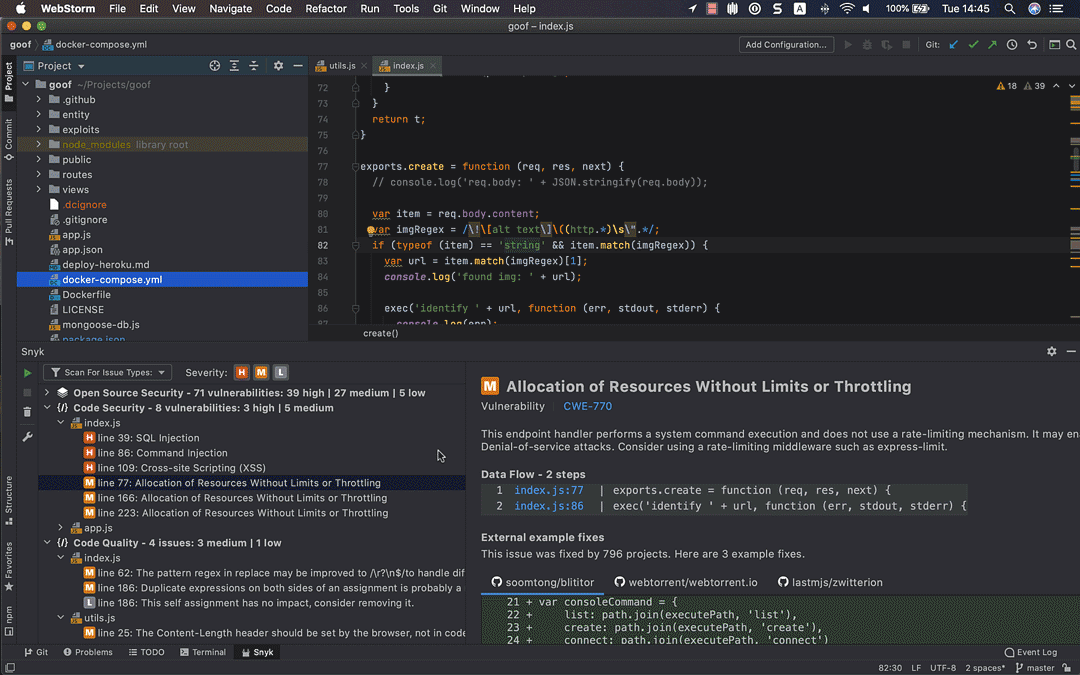Click search everywhere magnifier in toolbar

pos(1071,45)
